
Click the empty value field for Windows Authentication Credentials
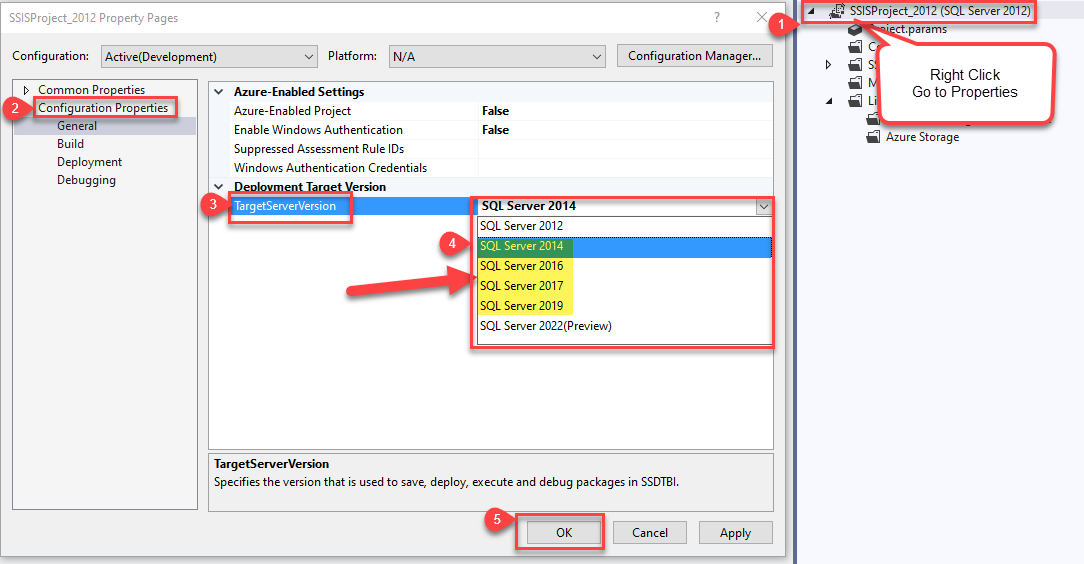pyautogui.click(x=625, y=168)
